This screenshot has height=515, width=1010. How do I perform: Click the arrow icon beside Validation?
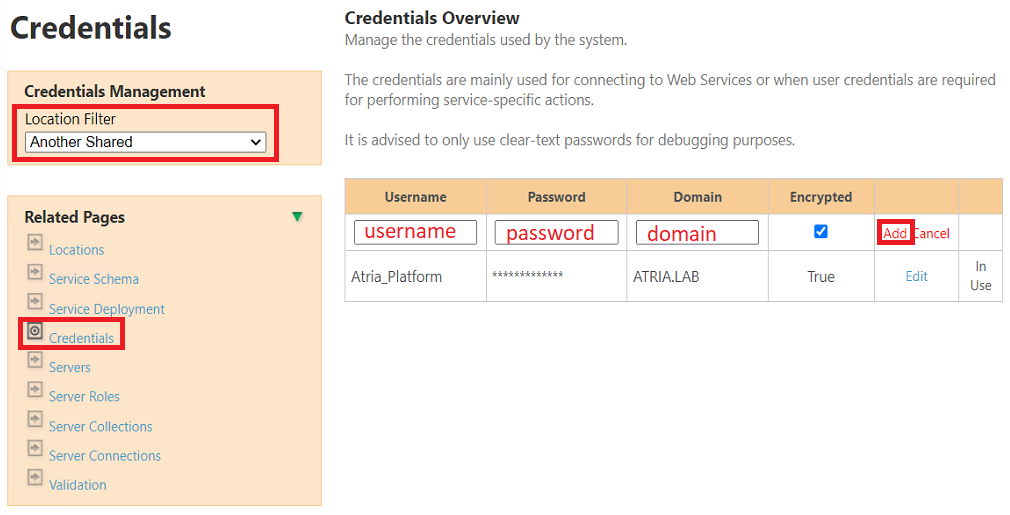tap(35, 478)
